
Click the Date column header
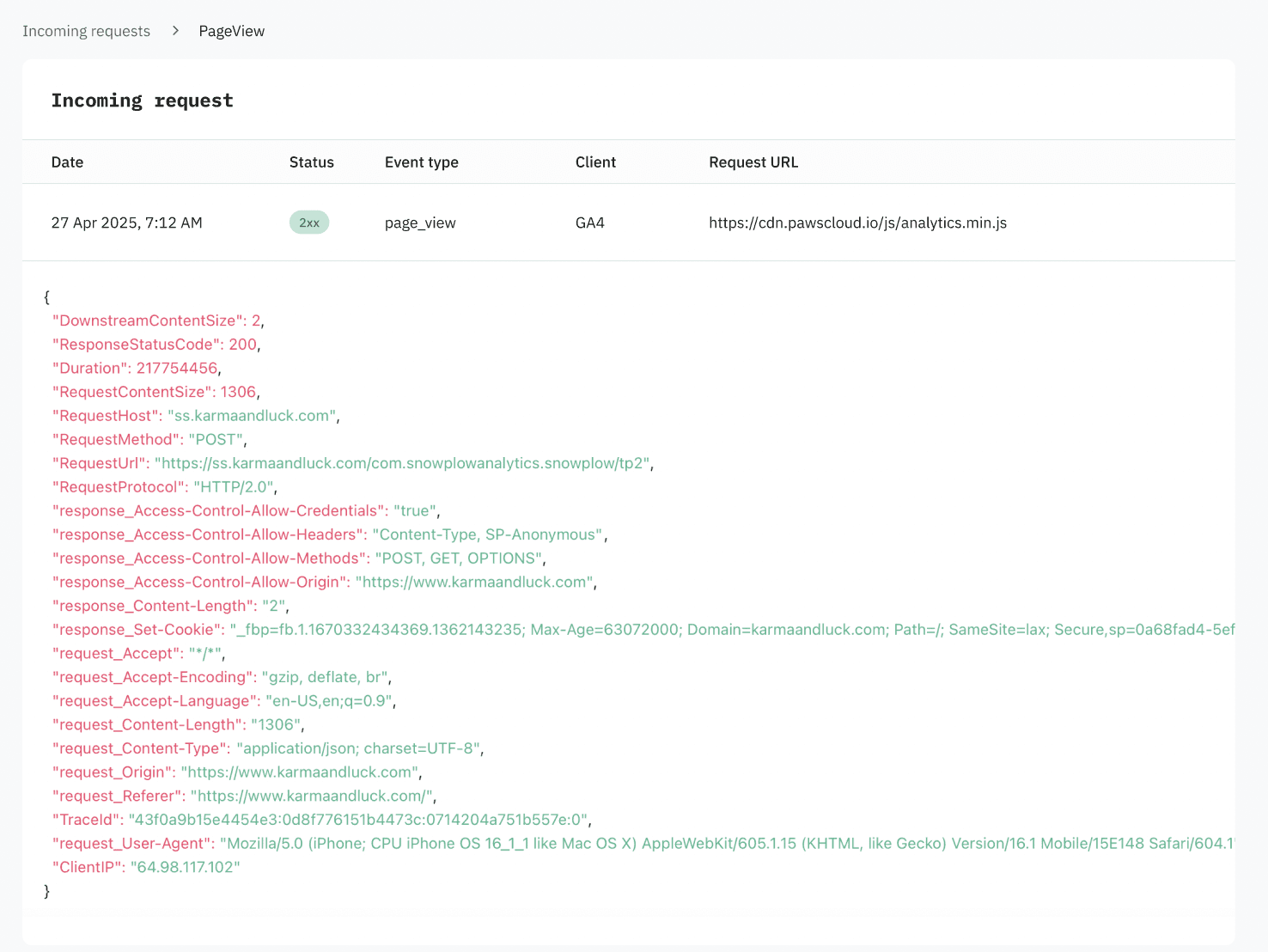tap(67, 162)
